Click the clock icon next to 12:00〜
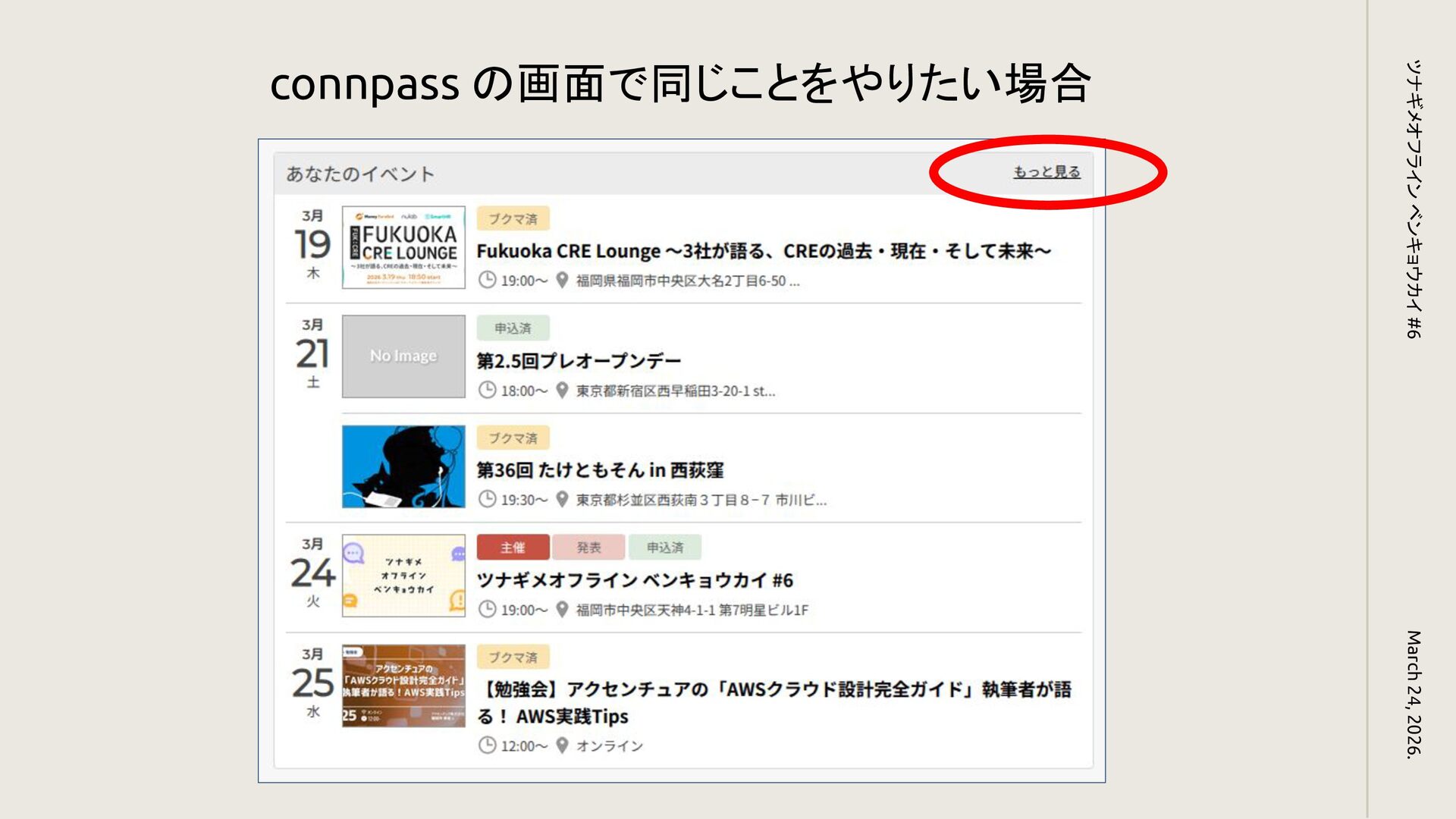 [x=487, y=745]
